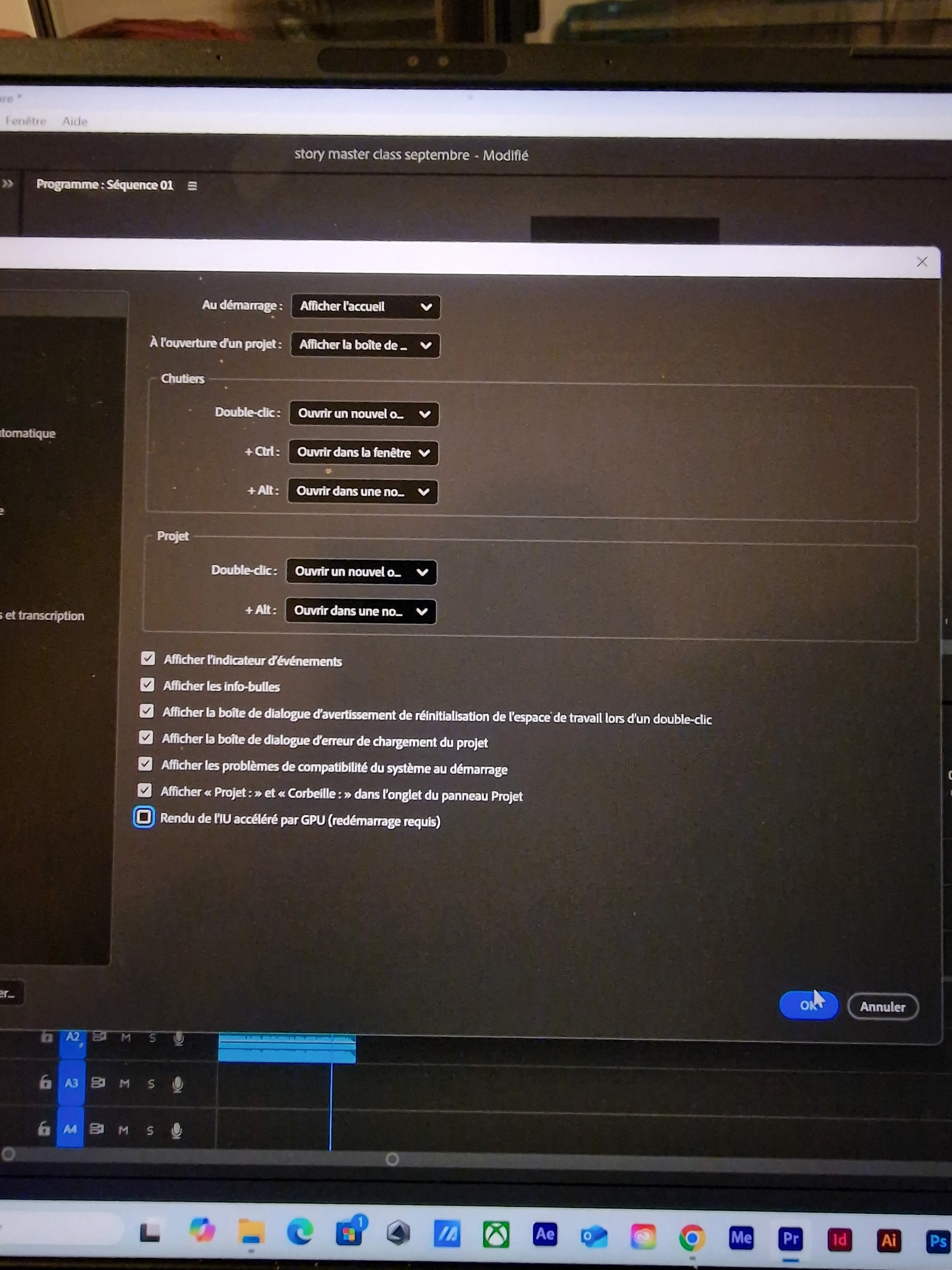Open After Effects from the taskbar
This screenshot has height=1270, width=952.
(545, 1234)
